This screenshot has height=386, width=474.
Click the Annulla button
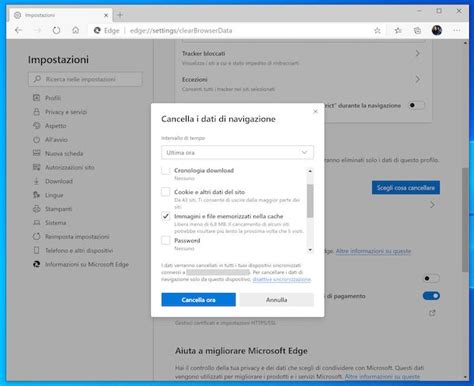click(x=276, y=300)
